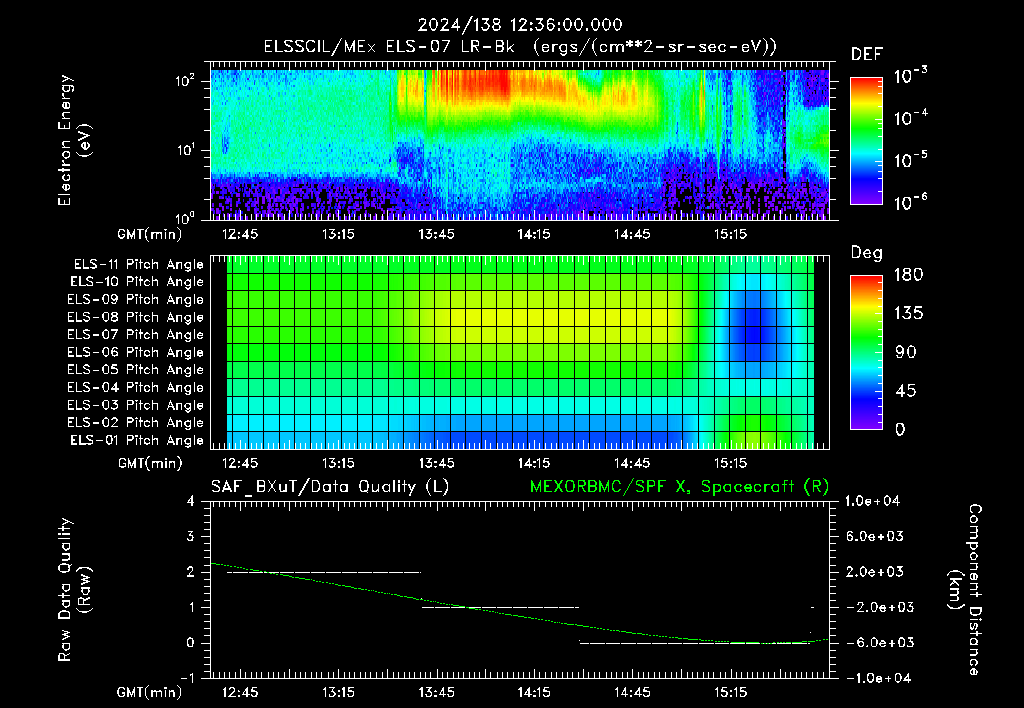Click the dark blue patch in pitch angle panel
This screenshot has height=708, width=1024.
753,325
